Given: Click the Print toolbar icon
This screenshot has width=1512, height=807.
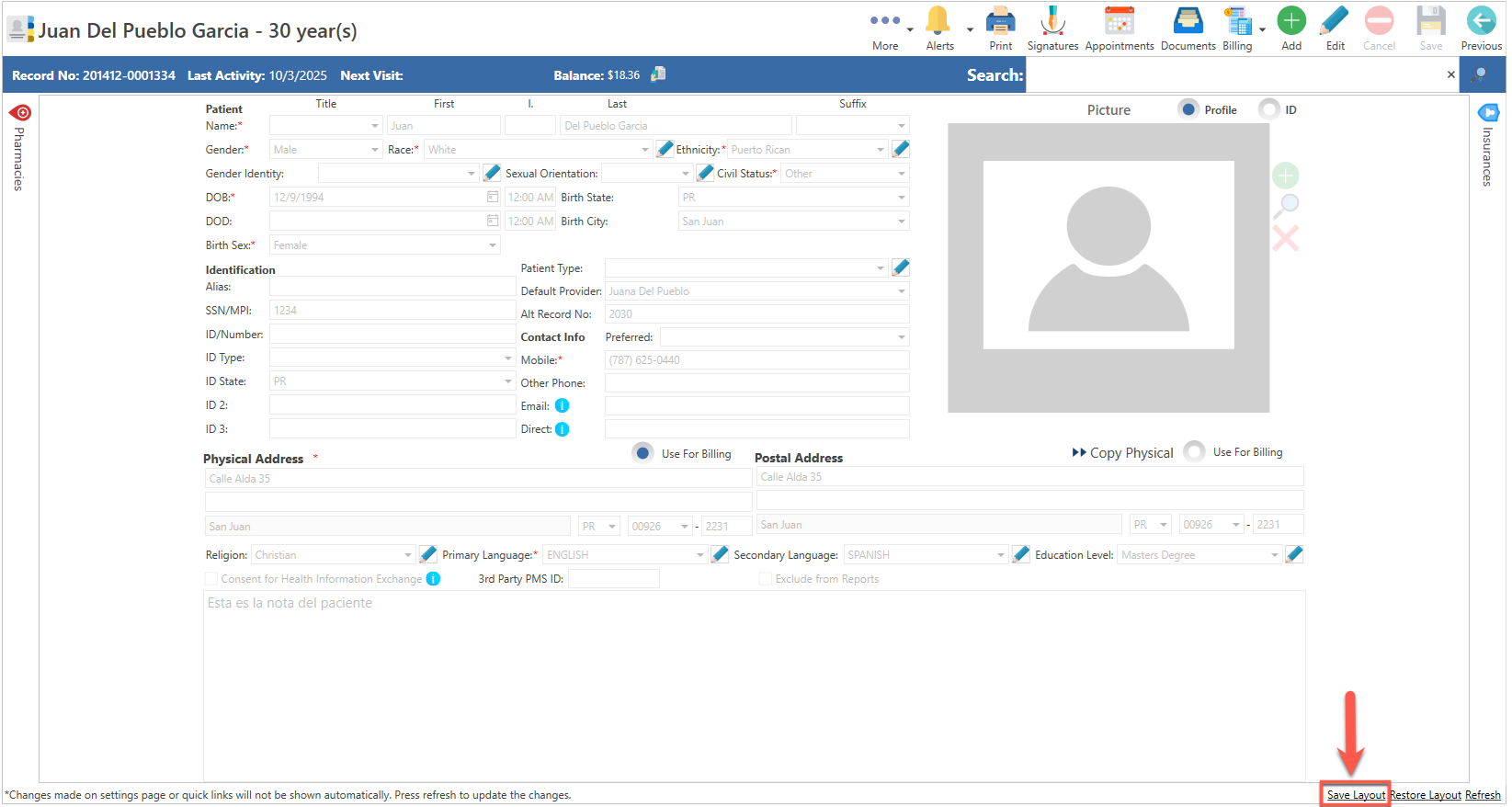Looking at the screenshot, I should pos(1000,20).
